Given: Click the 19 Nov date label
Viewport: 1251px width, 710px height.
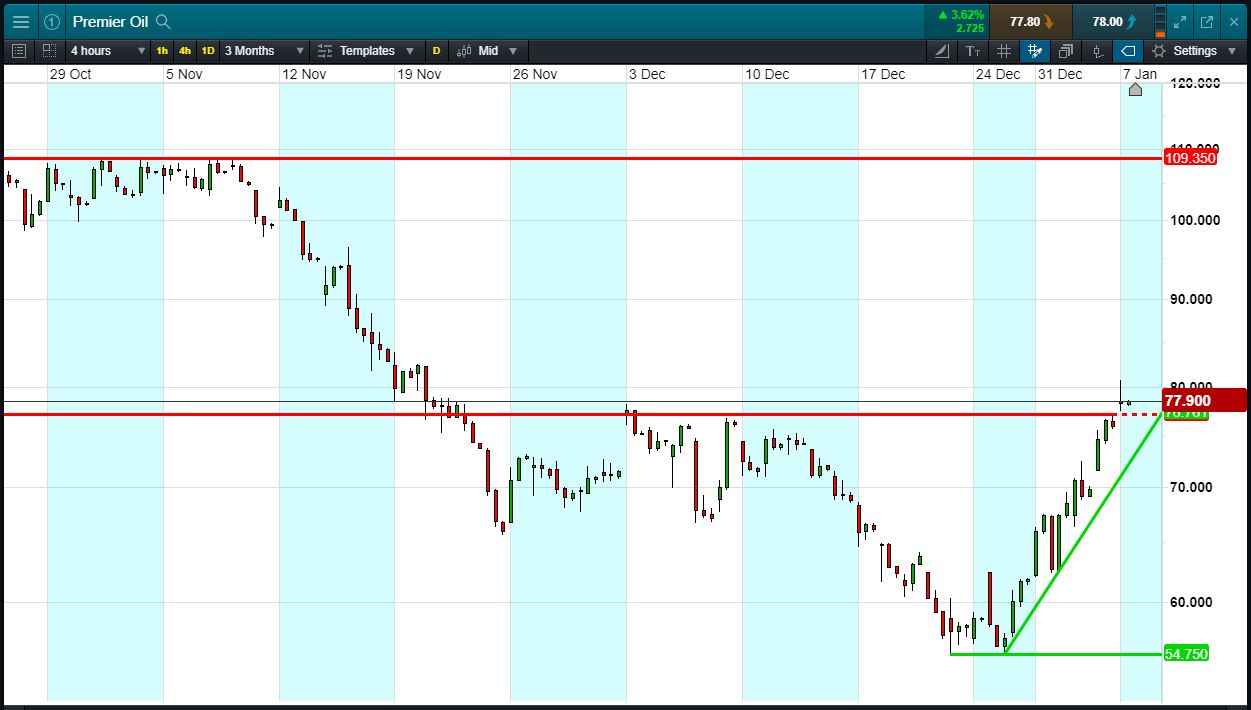Looking at the screenshot, I should 419,74.
